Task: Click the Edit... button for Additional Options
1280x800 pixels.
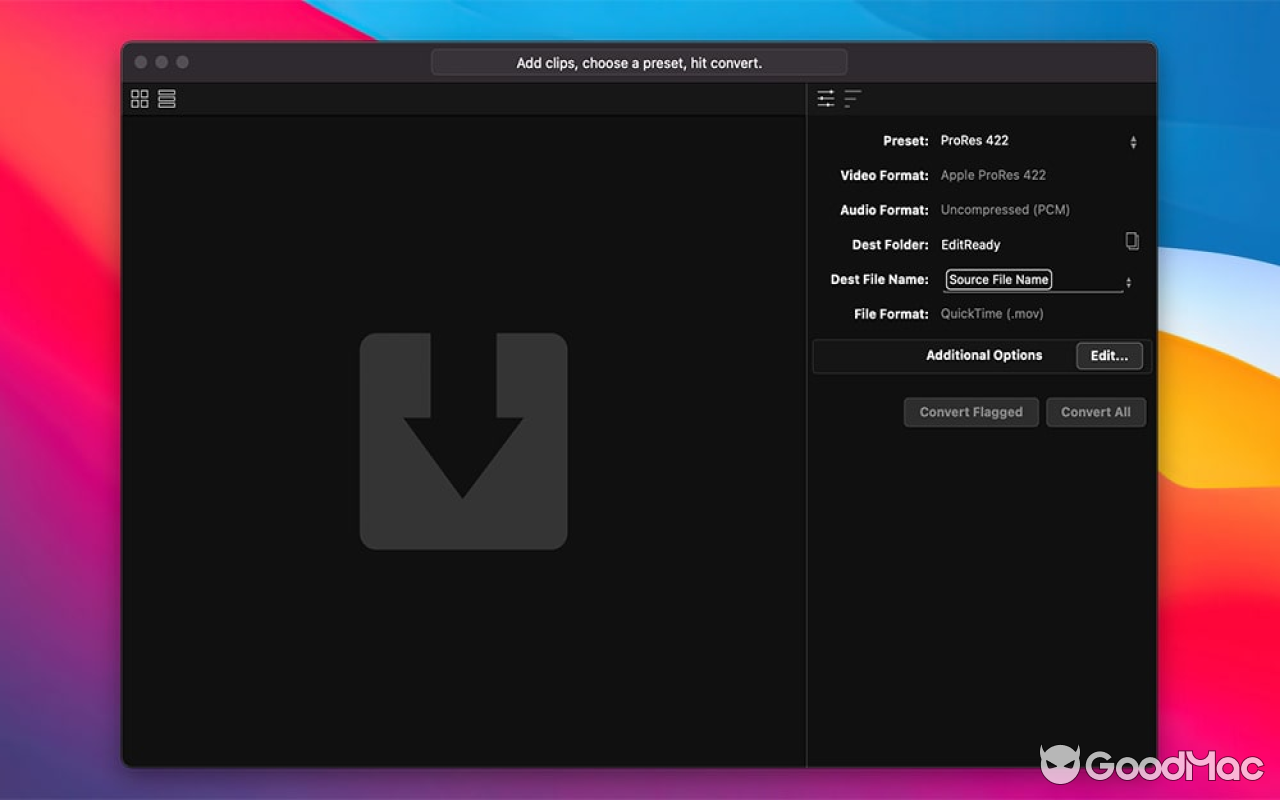Action: pyautogui.click(x=1109, y=356)
